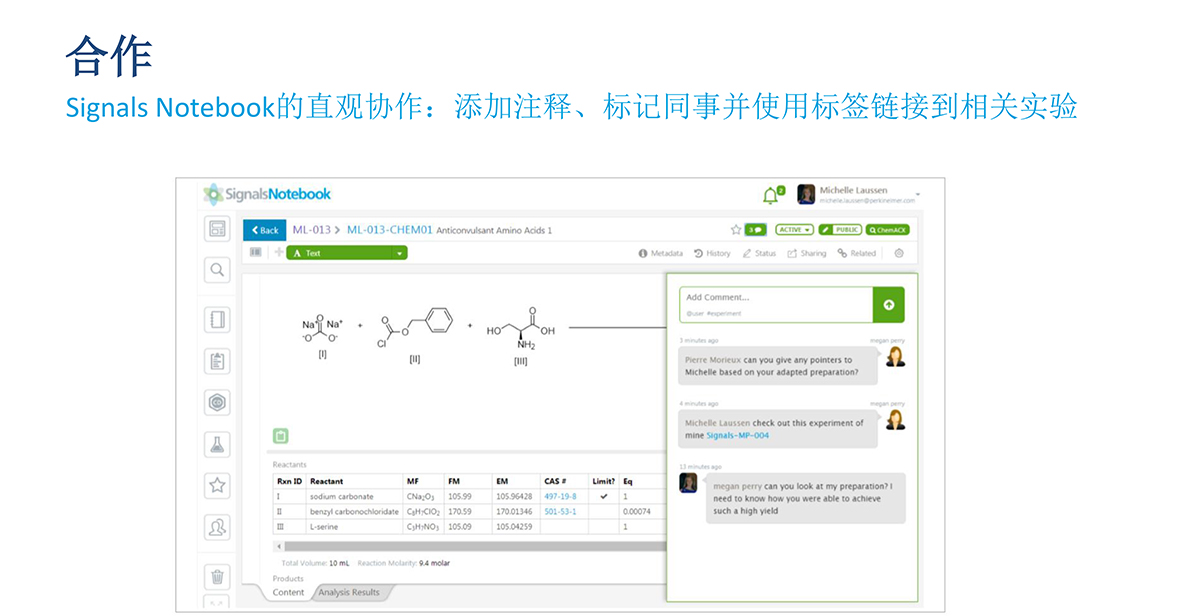Image resolution: width=1190 pixels, height=616 pixels.
Task: Open the Sharing option
Action: point(807,253)
